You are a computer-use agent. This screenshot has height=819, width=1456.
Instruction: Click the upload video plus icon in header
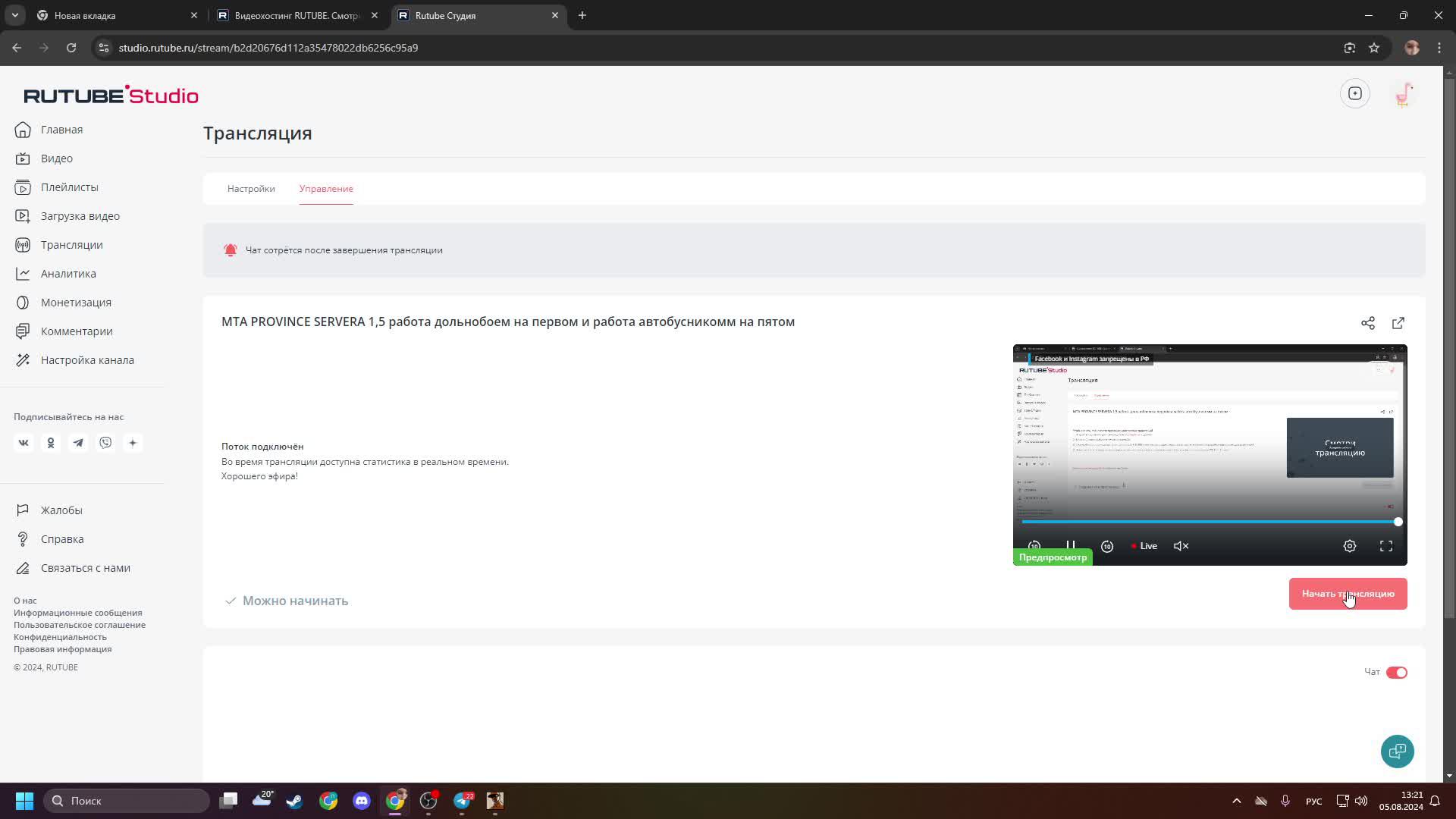[x=1355, y=93]
